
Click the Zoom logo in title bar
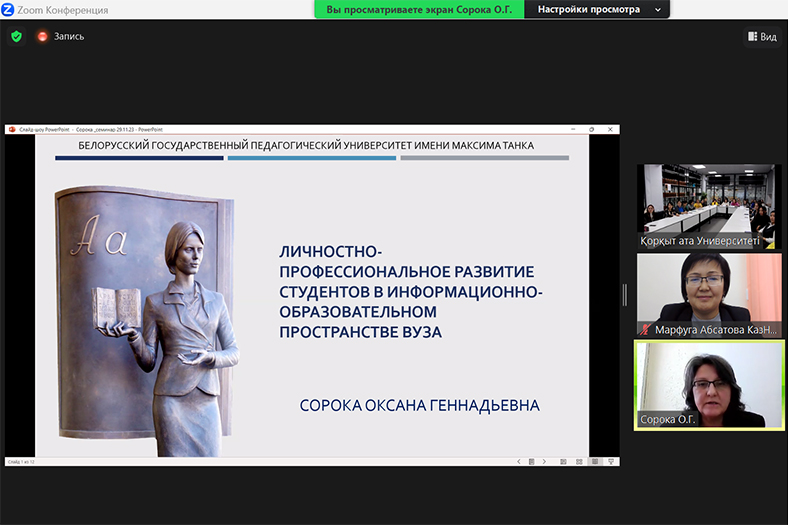8,9
